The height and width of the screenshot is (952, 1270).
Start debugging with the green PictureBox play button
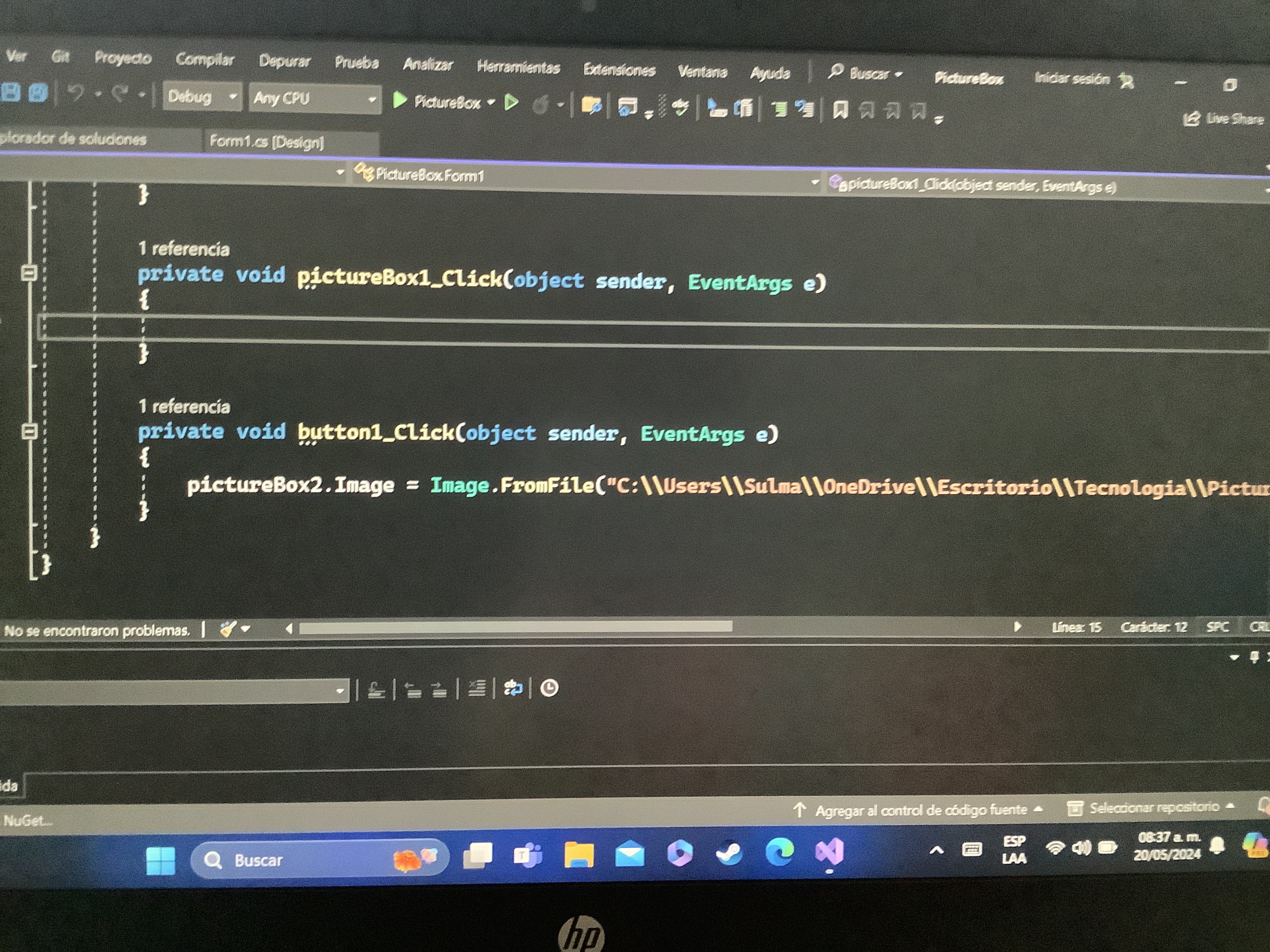(400, 101)
